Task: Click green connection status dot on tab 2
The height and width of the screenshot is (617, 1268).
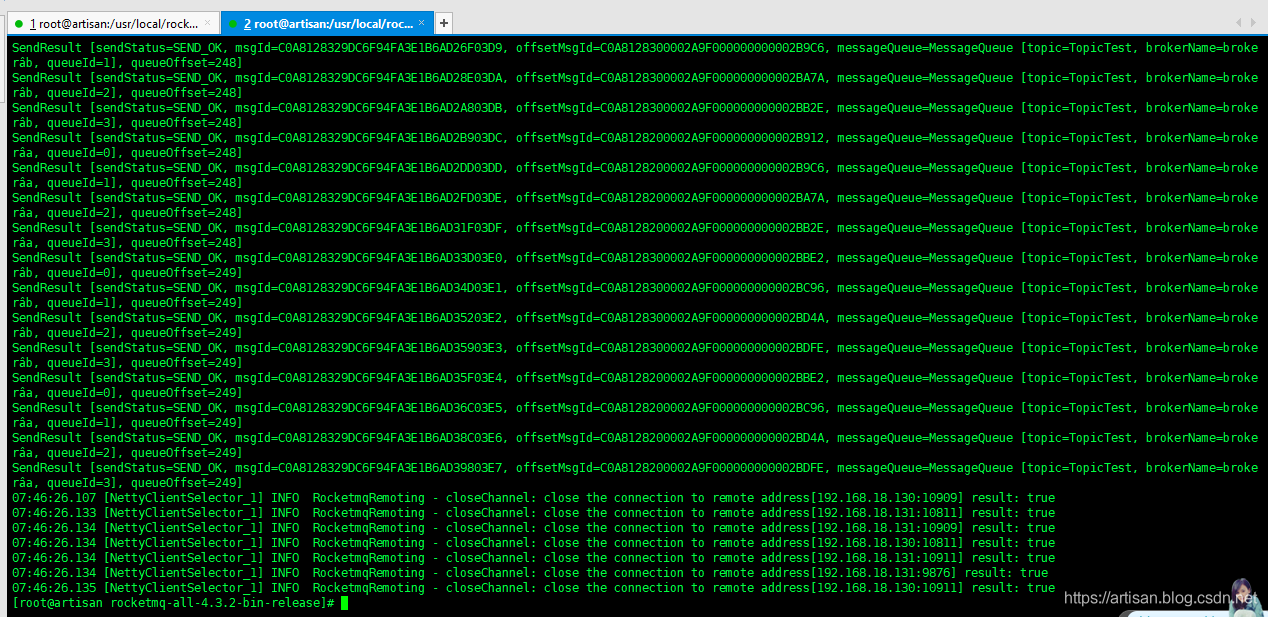Action: point(233,23)
